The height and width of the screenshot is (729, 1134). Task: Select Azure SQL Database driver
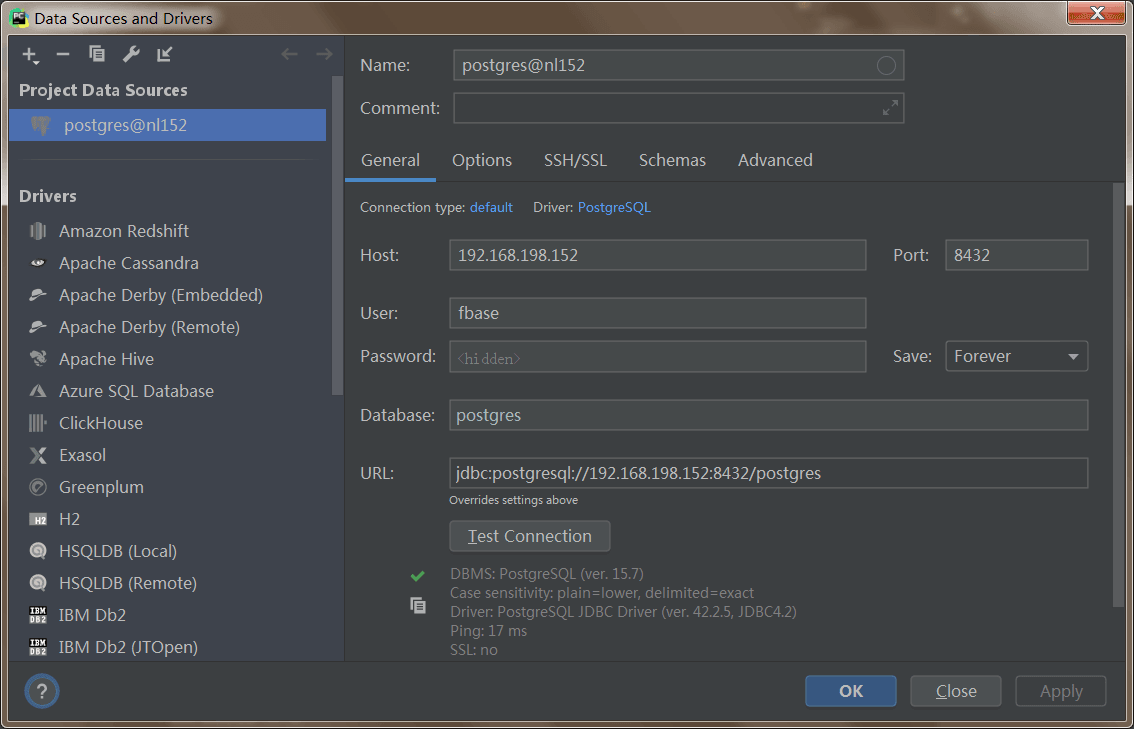pyautogui.click(x=168, y=391)
